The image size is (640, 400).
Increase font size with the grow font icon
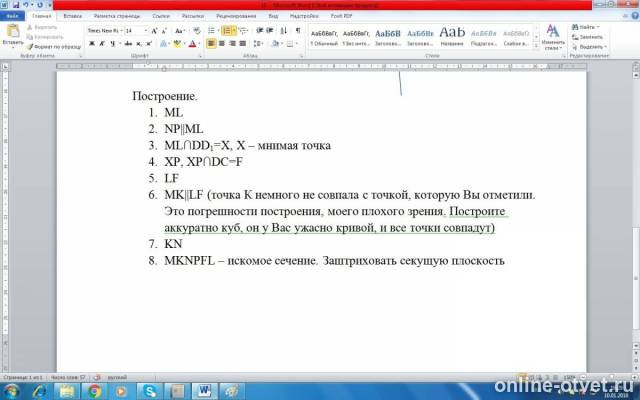pos(154,31)
